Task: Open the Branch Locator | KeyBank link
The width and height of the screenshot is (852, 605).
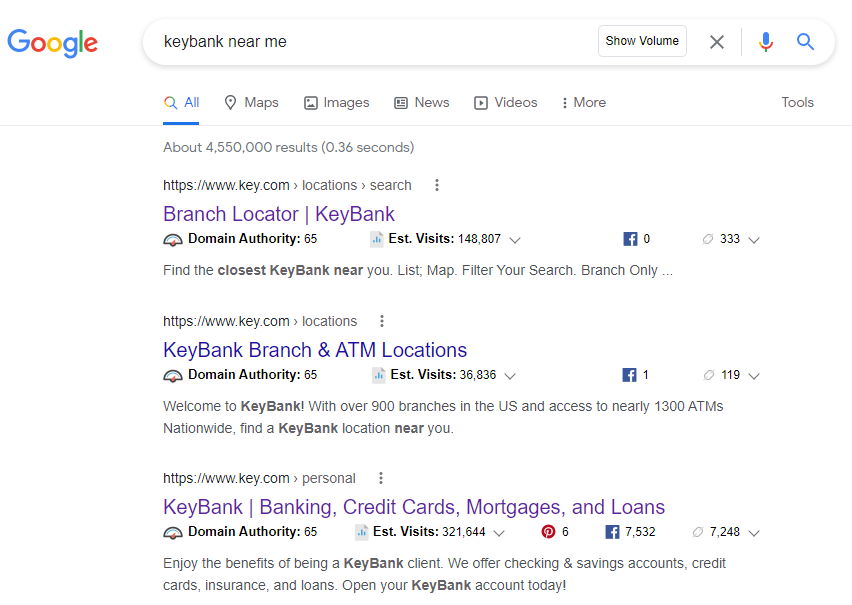Action: [x=279, y=214]
